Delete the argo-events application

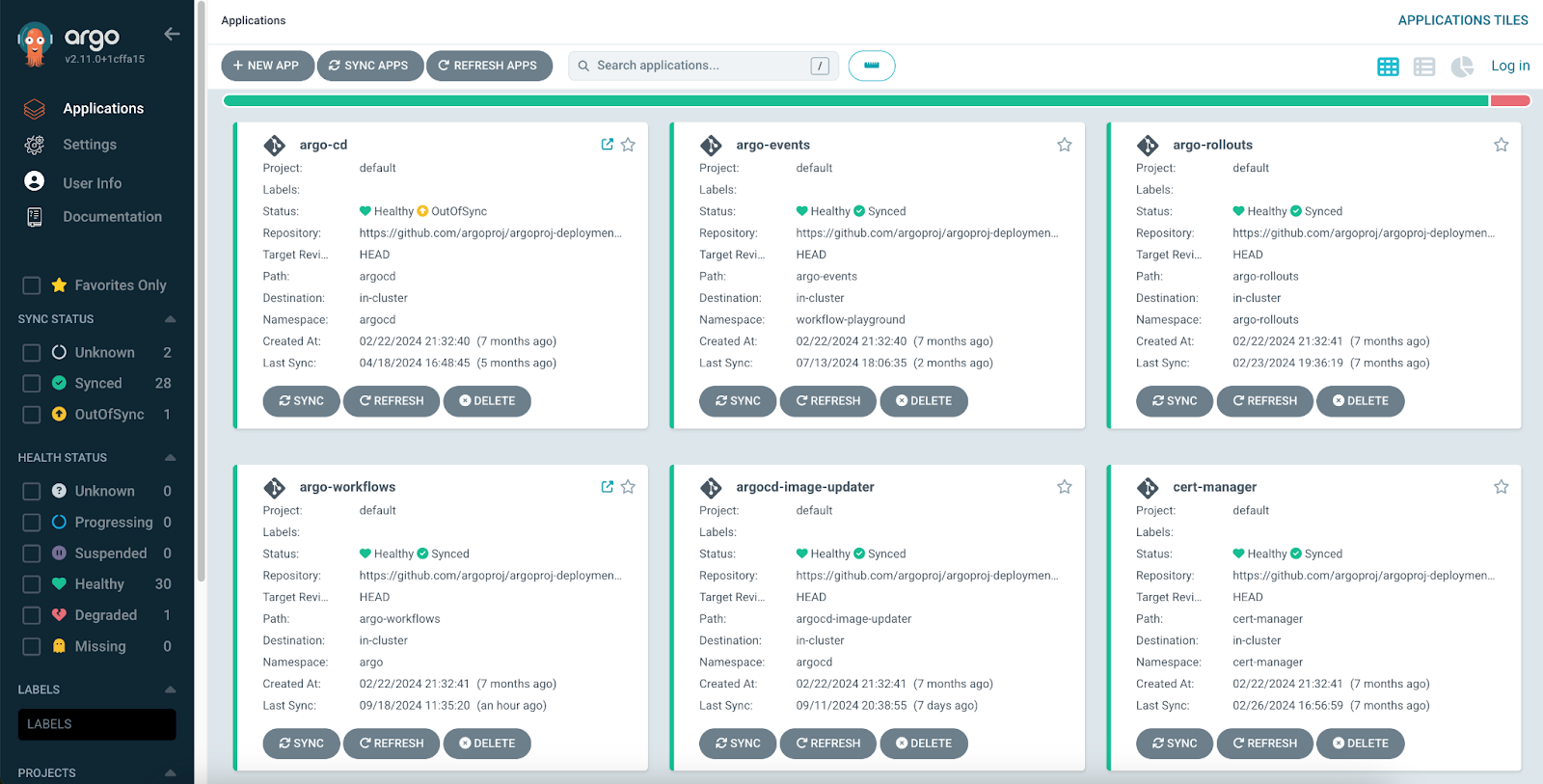[924, 401]
